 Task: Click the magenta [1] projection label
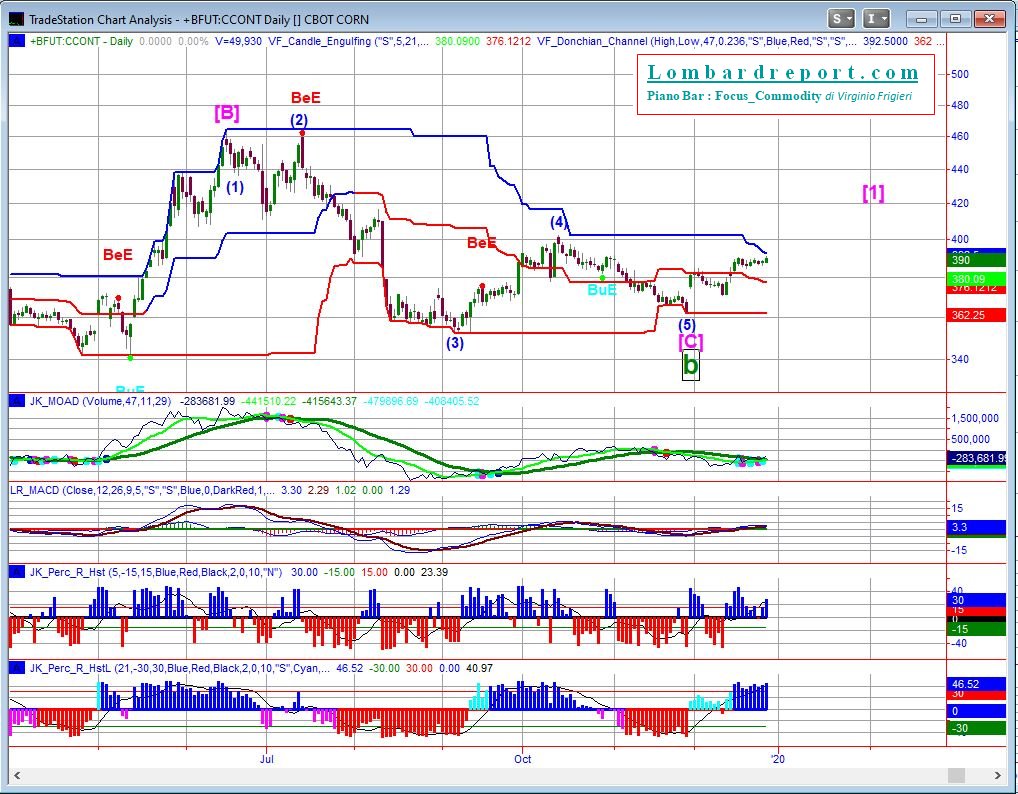coord(873,193)
